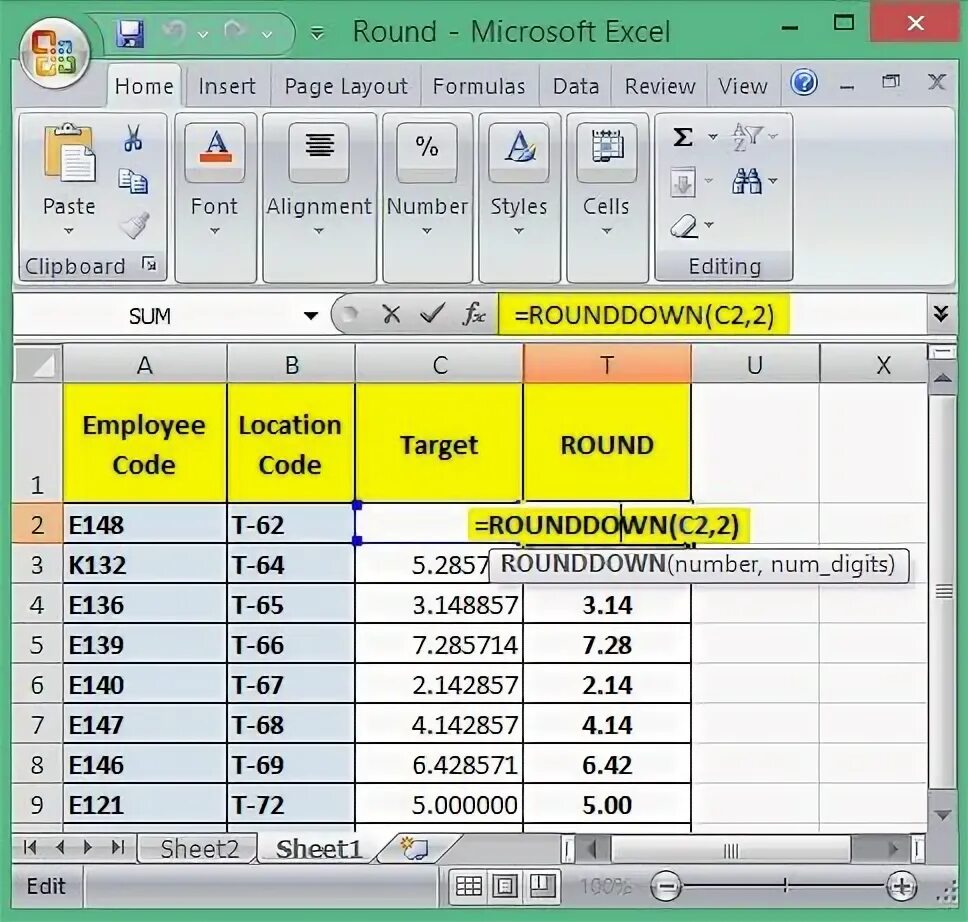The image size is (968, 922).
Task: Open the Styles group
Action: (x=519, y=198)
